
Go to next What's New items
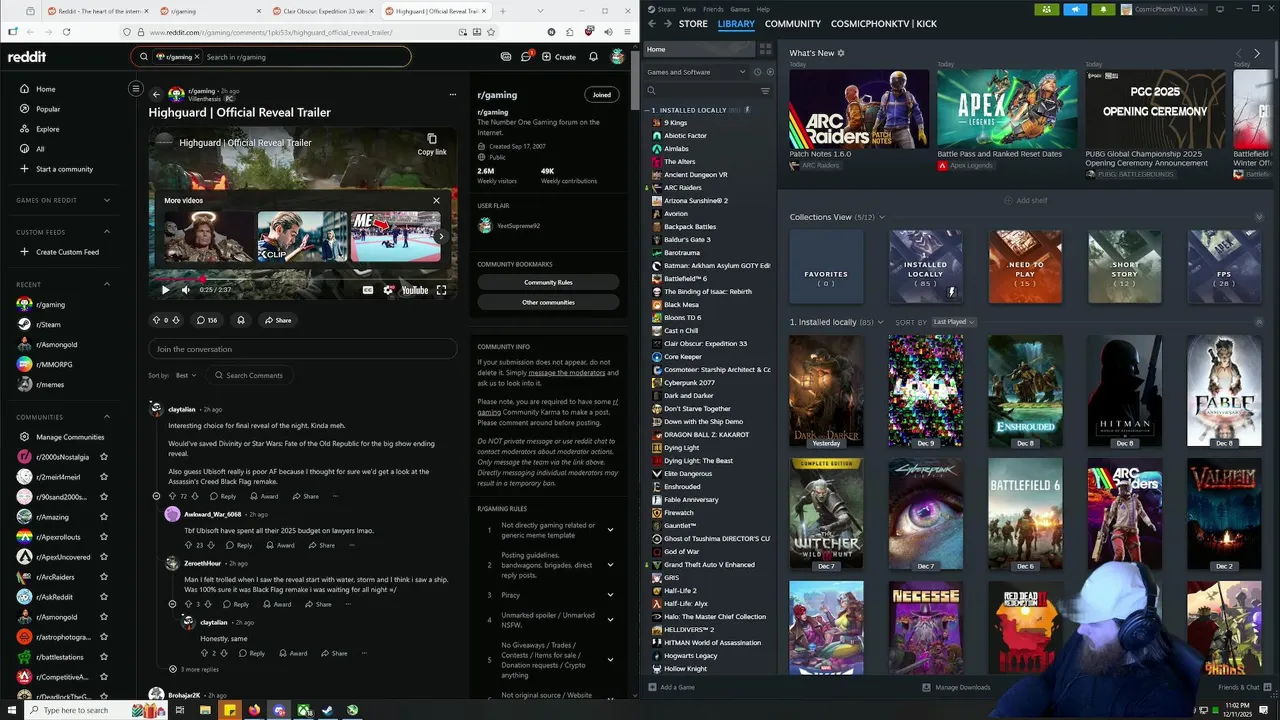tap(1257, 53)
